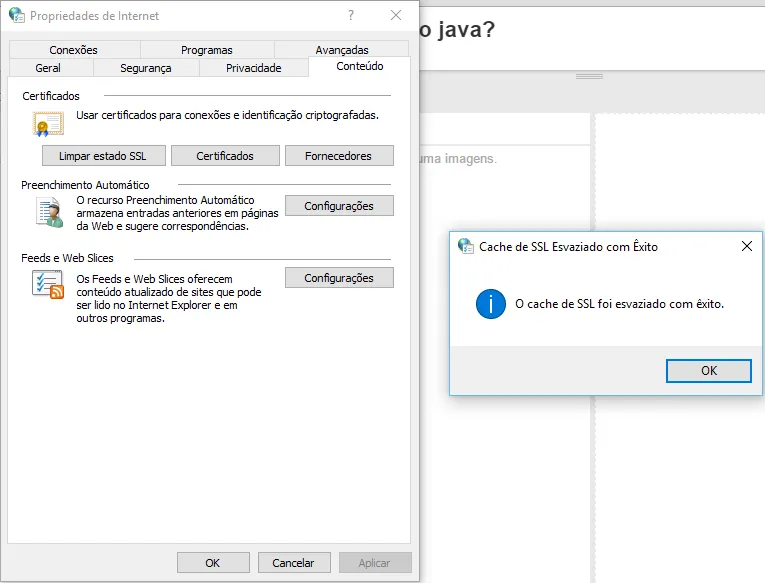The image size is (765, 583).
Task: Close the Cache de SSL dialog
Action: tap(746, 246)
